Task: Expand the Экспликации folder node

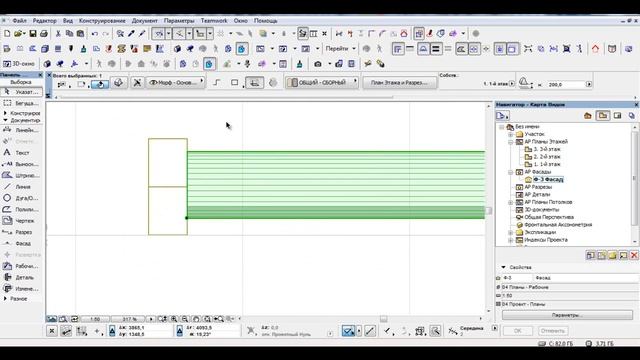Action: click(510, 233)
